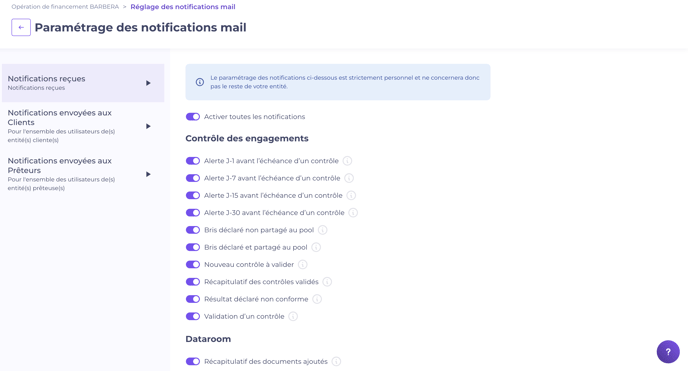Screen dimensions: 688x371
Task: Open info icon beside Nouveau contrôle à valider
Action: [302, 264]
